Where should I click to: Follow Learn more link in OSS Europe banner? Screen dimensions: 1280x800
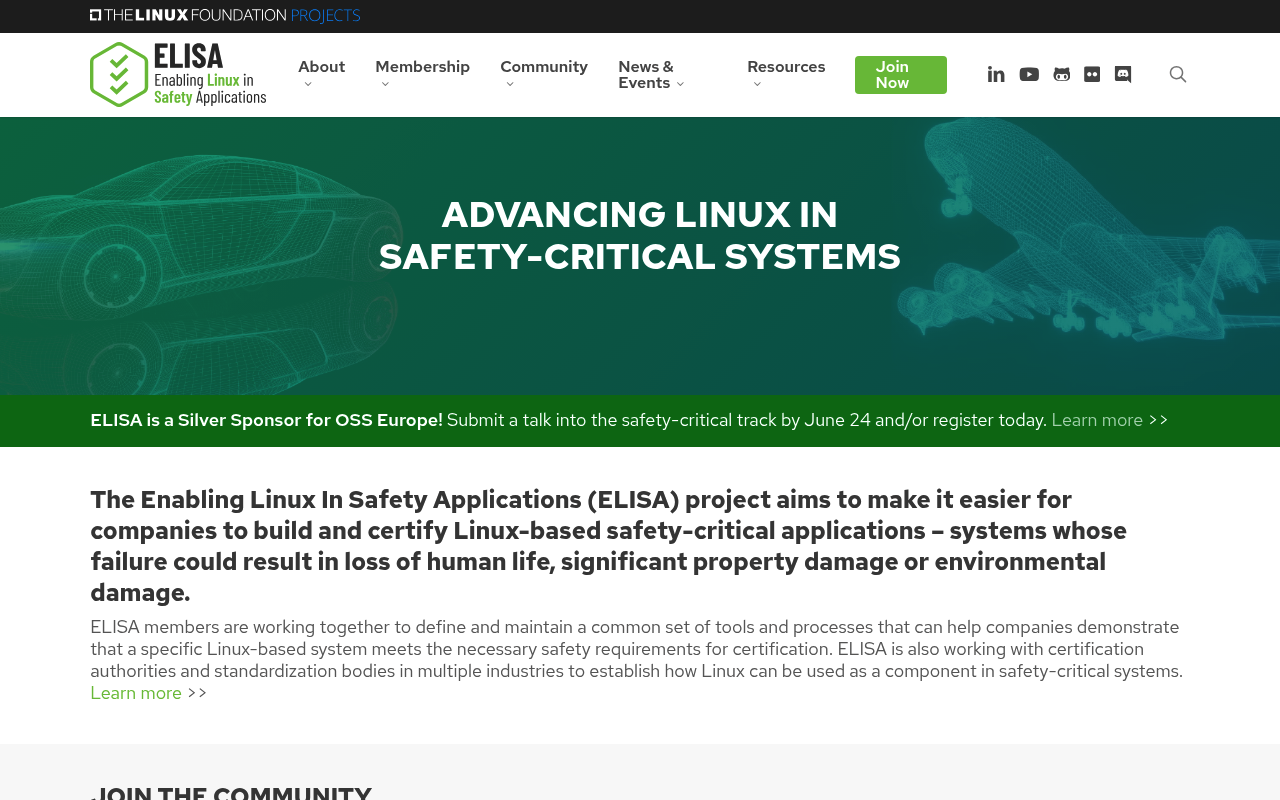1097,420
